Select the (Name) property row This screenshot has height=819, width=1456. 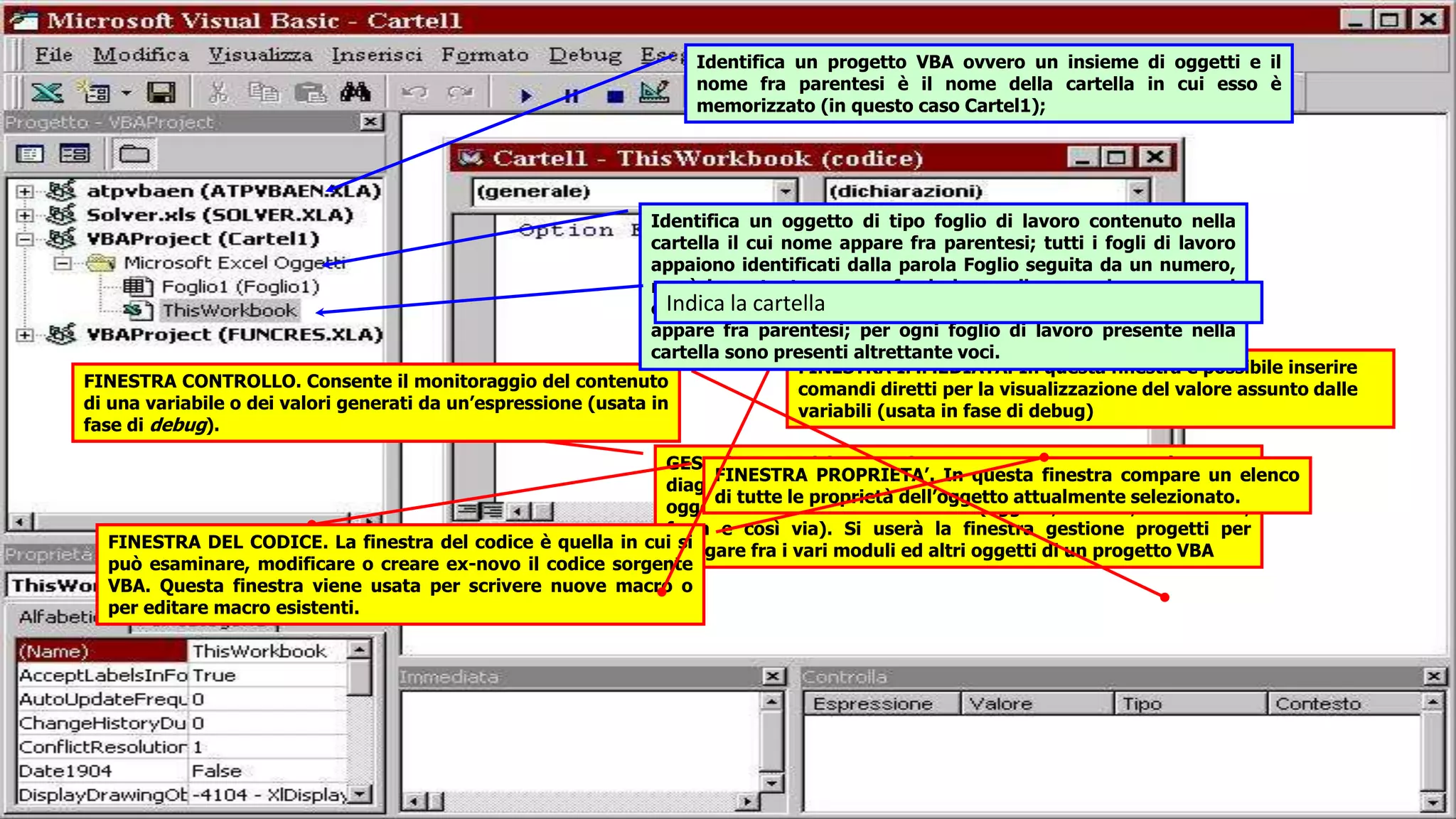[x=181, y=651]
